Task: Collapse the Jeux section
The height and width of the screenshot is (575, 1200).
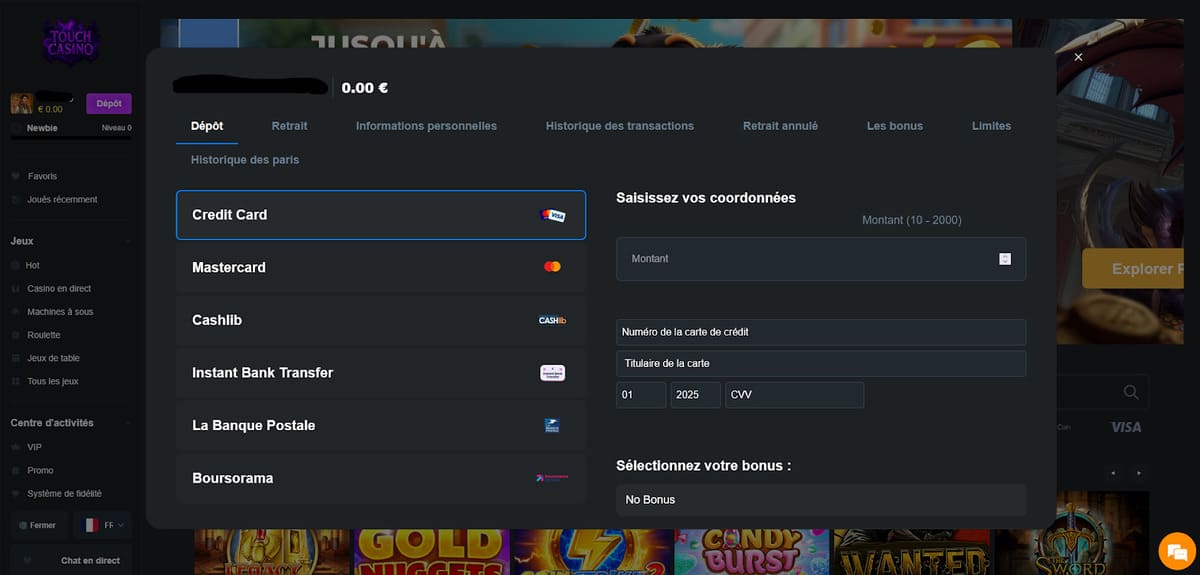Action: (127, 241)
